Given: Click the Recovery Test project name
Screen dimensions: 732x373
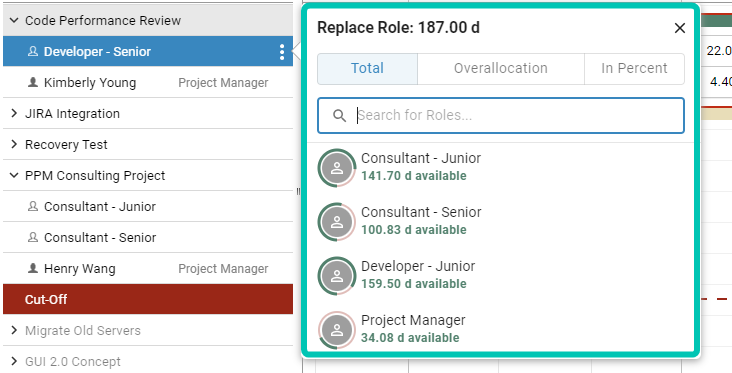Looking at the screenshot, I should point(66,145).
